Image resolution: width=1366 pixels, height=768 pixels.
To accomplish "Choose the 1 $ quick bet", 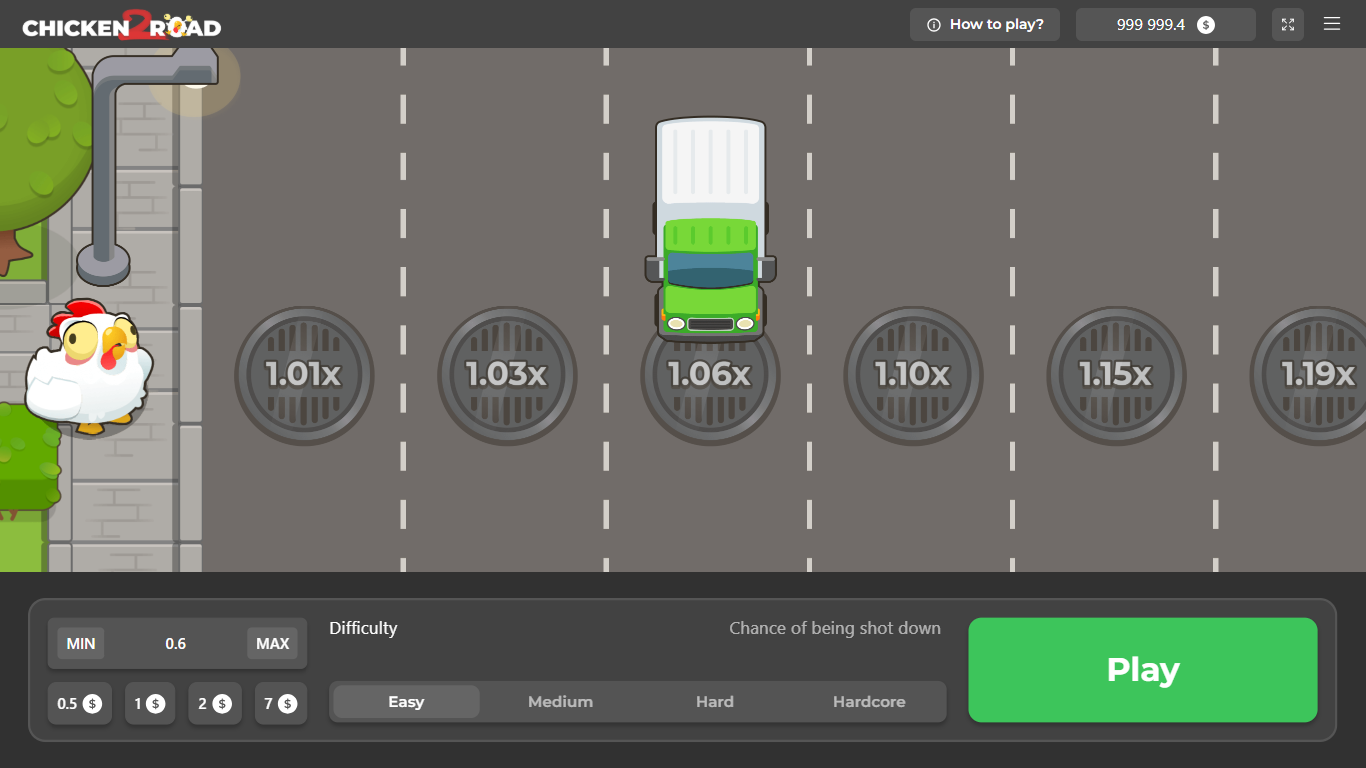I will pyautogui.click(x=150, y=704).
